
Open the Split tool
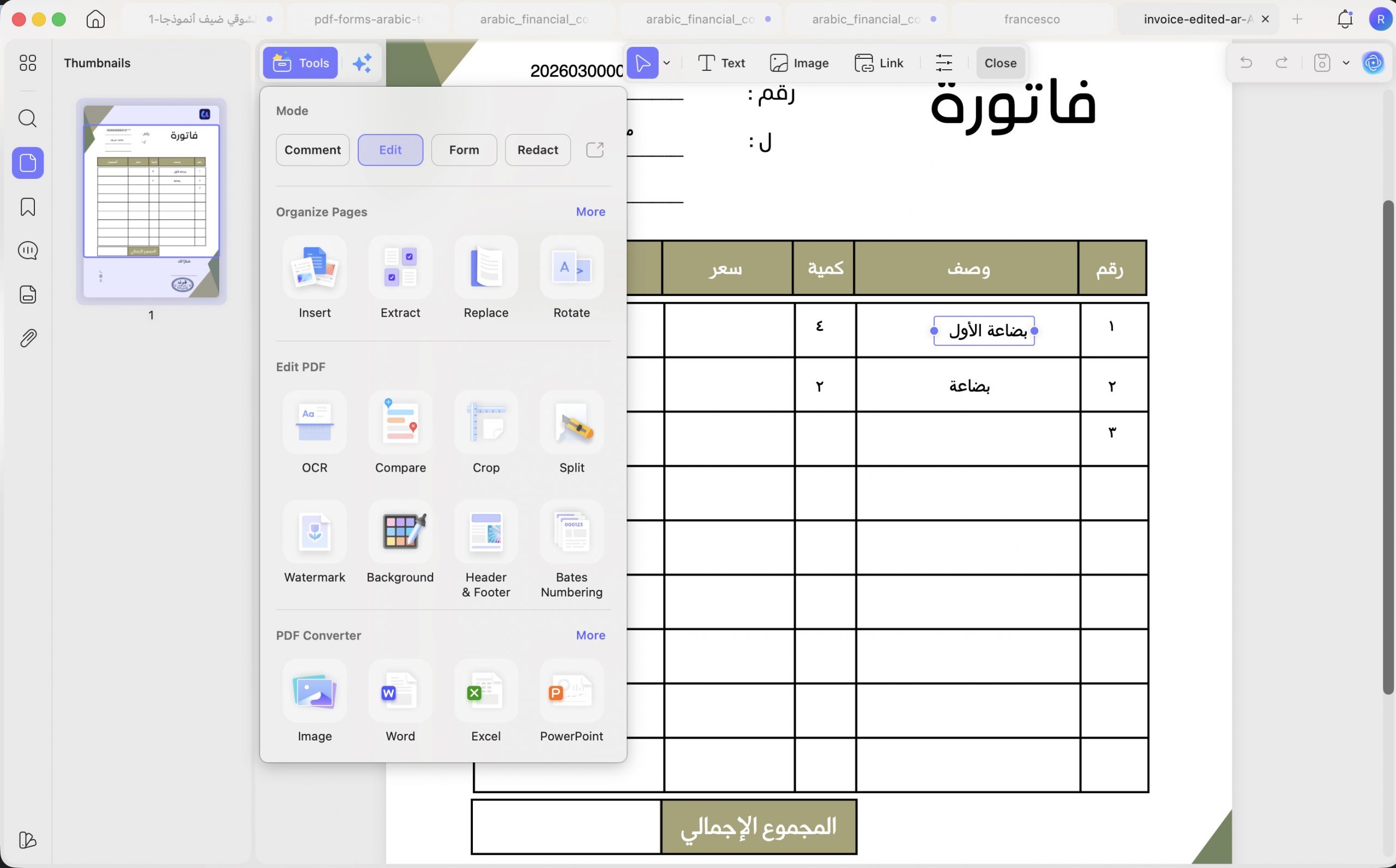pos(571,432)
